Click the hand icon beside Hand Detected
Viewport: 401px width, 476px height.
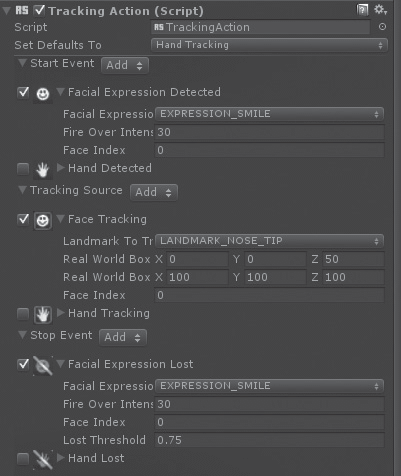(x=43, y=170)
